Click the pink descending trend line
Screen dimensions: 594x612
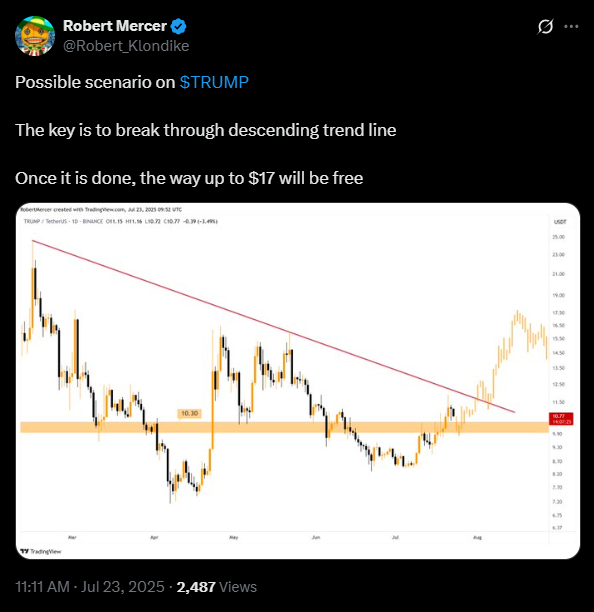coord(273,326)
